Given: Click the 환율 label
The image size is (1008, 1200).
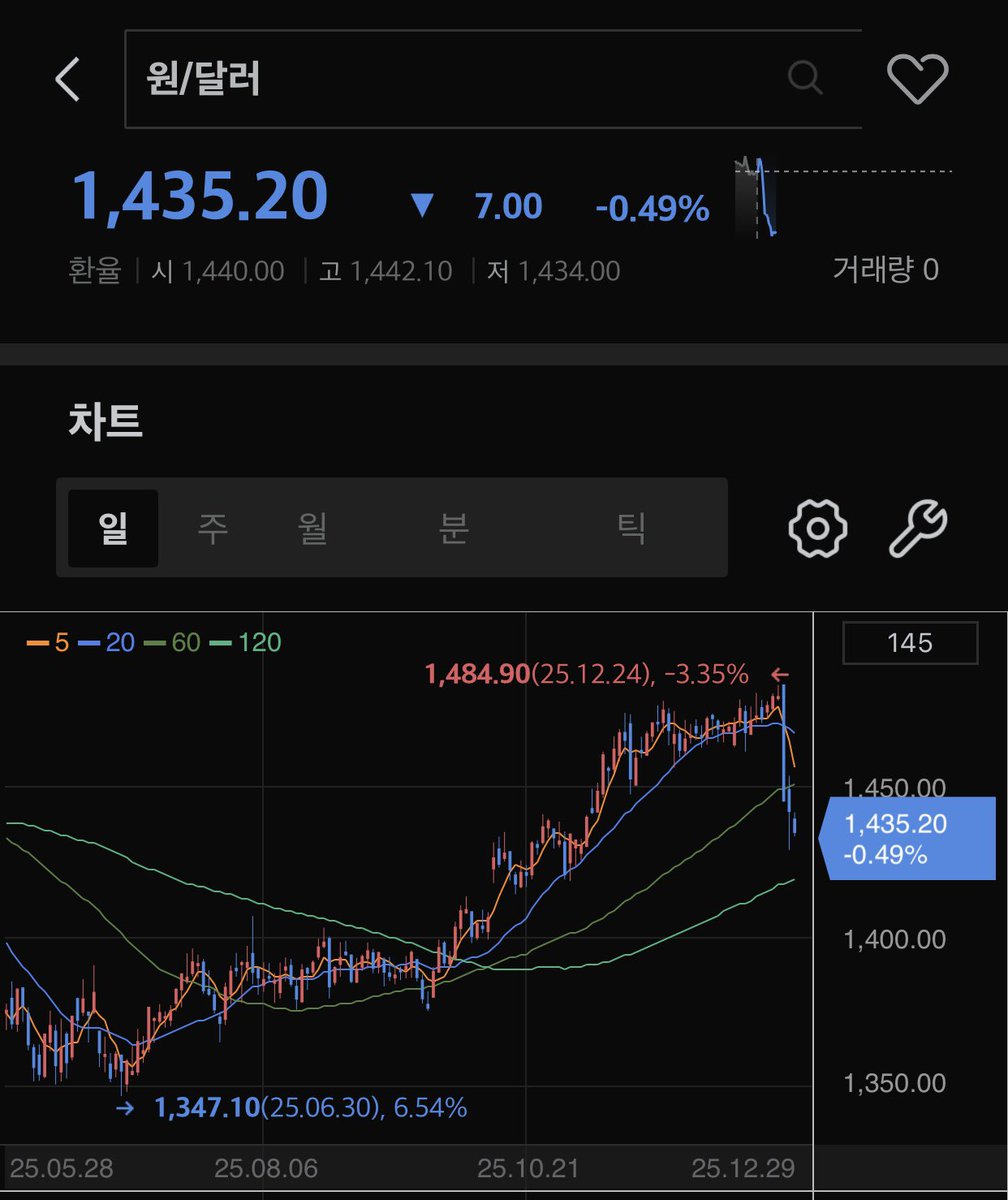Looking at the screenshot, I should (95, 270).
